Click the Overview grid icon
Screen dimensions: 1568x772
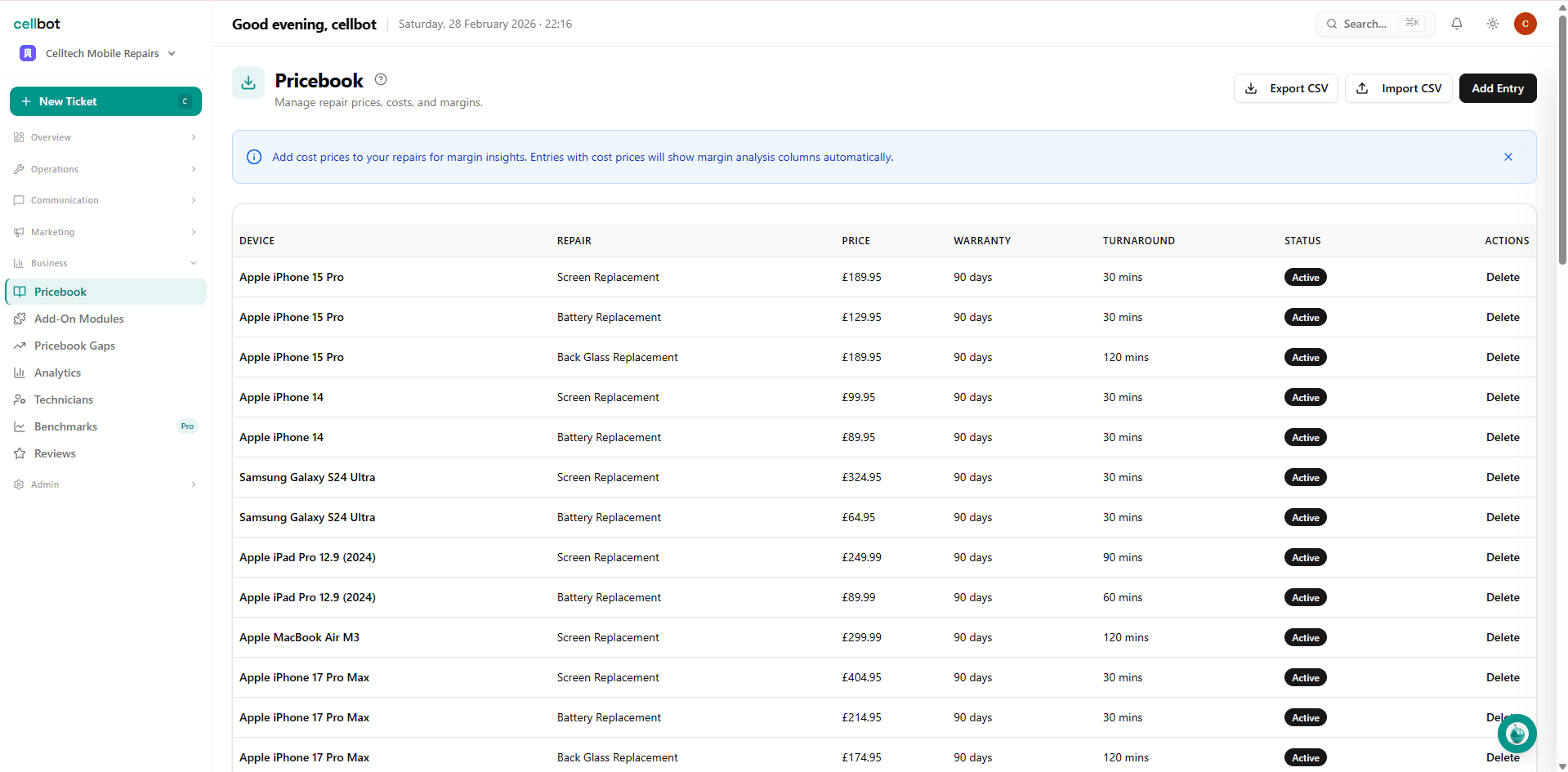[x=19, y=137]
